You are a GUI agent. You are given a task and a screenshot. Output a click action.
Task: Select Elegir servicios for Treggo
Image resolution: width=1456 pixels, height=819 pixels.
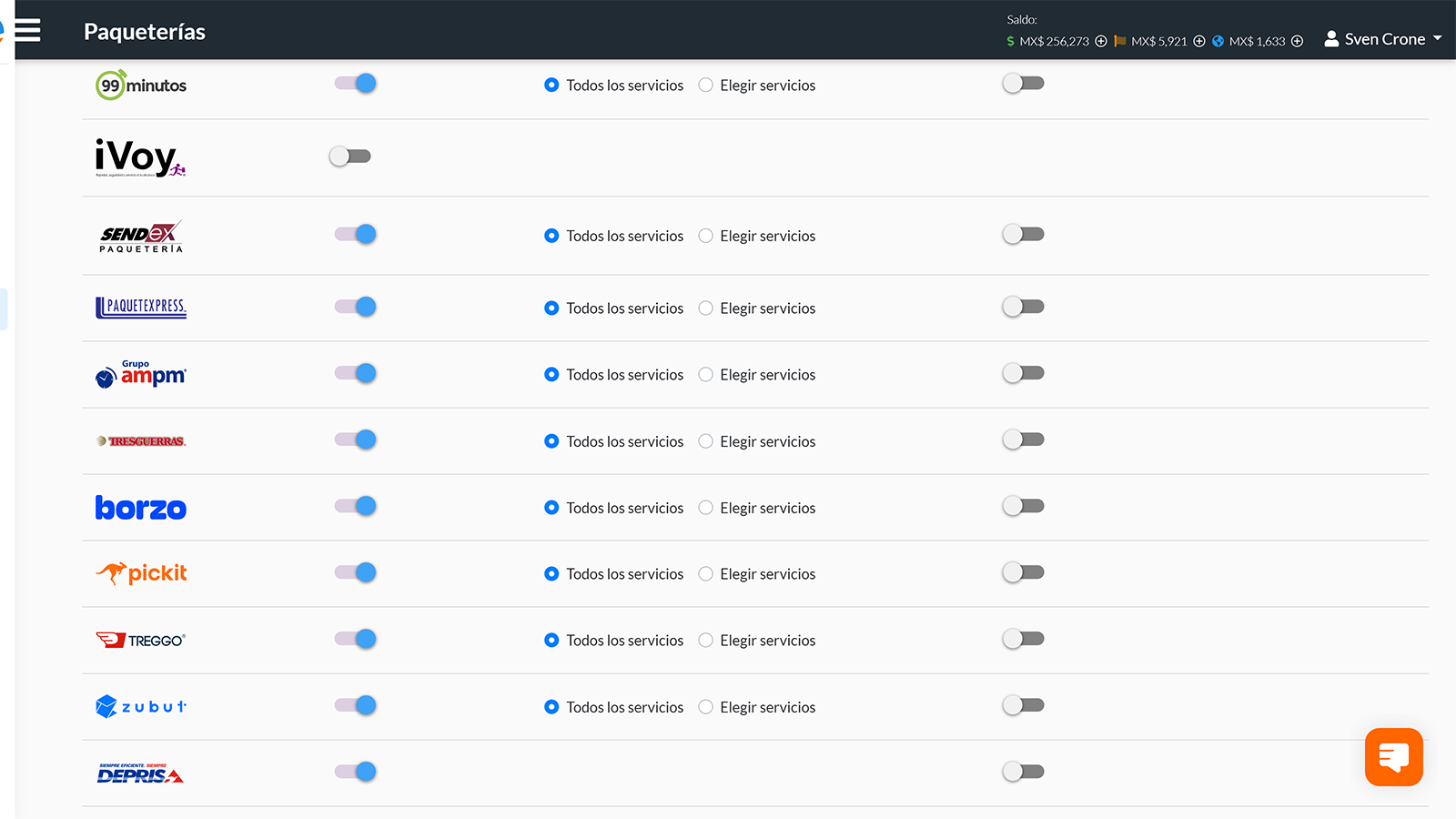click(705, 641)
